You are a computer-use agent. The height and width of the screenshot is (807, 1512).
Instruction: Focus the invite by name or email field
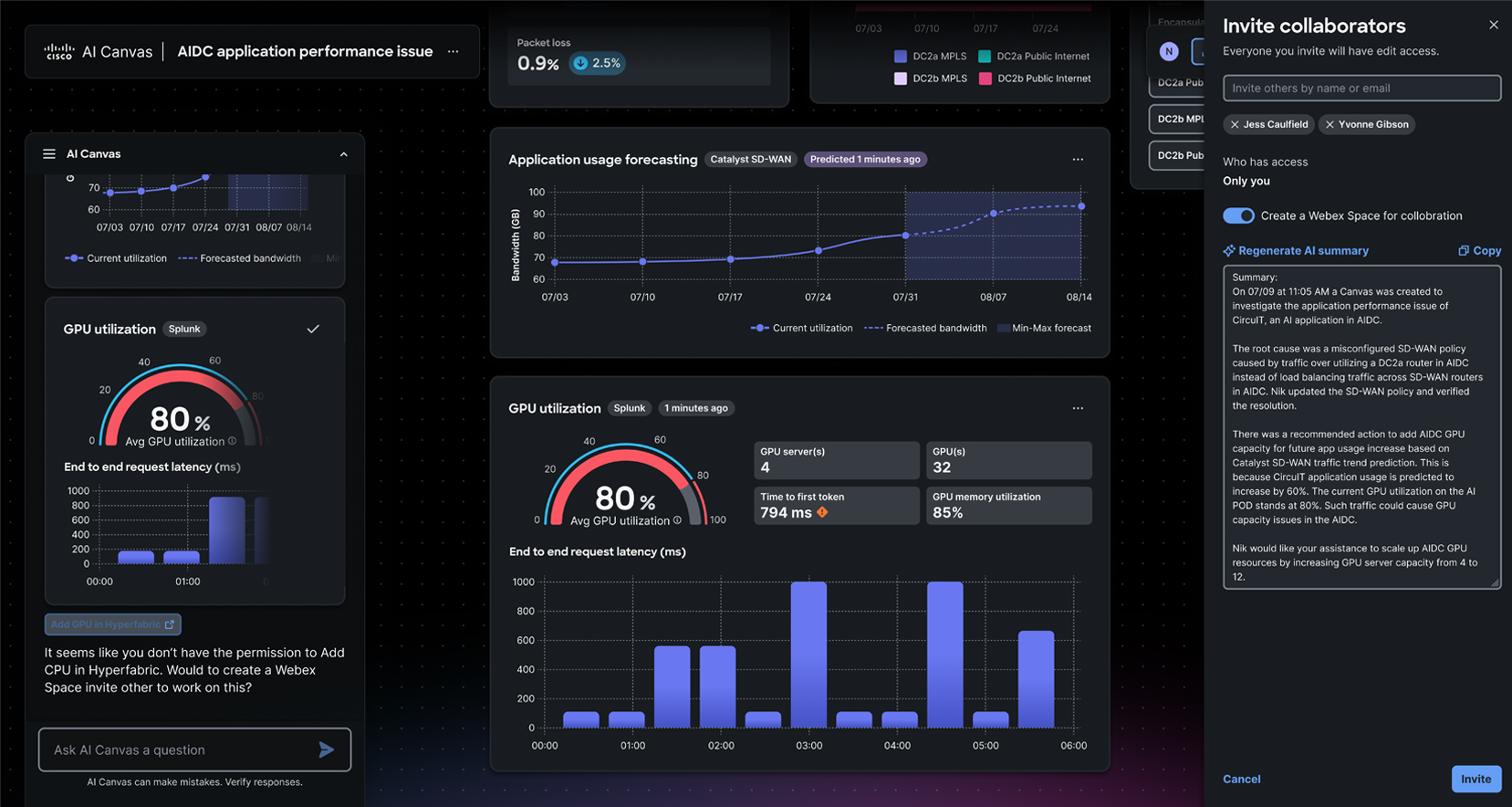click(1361, 89)
